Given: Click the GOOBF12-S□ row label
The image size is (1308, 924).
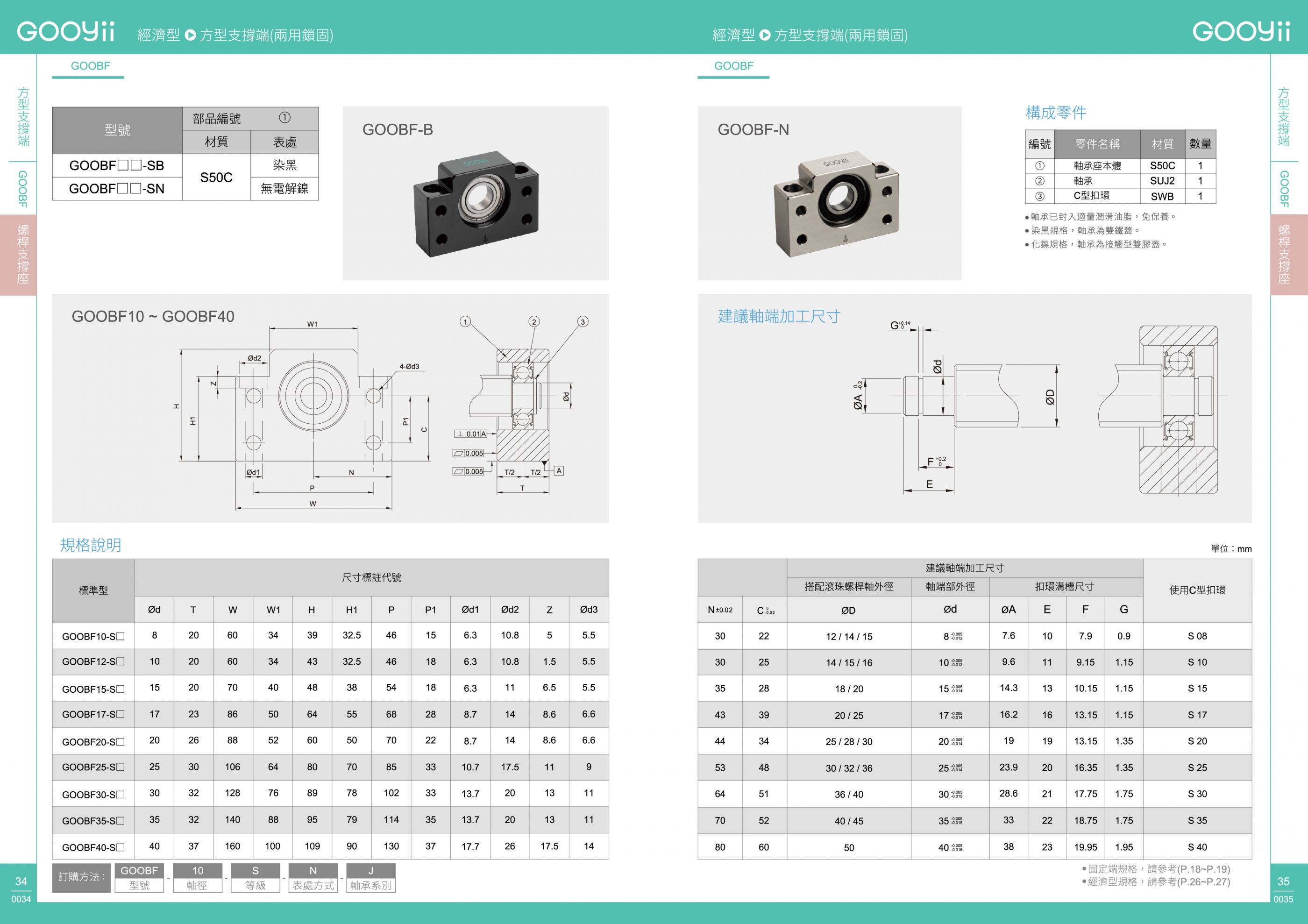Looking at the screenshot, I should 93,662.
